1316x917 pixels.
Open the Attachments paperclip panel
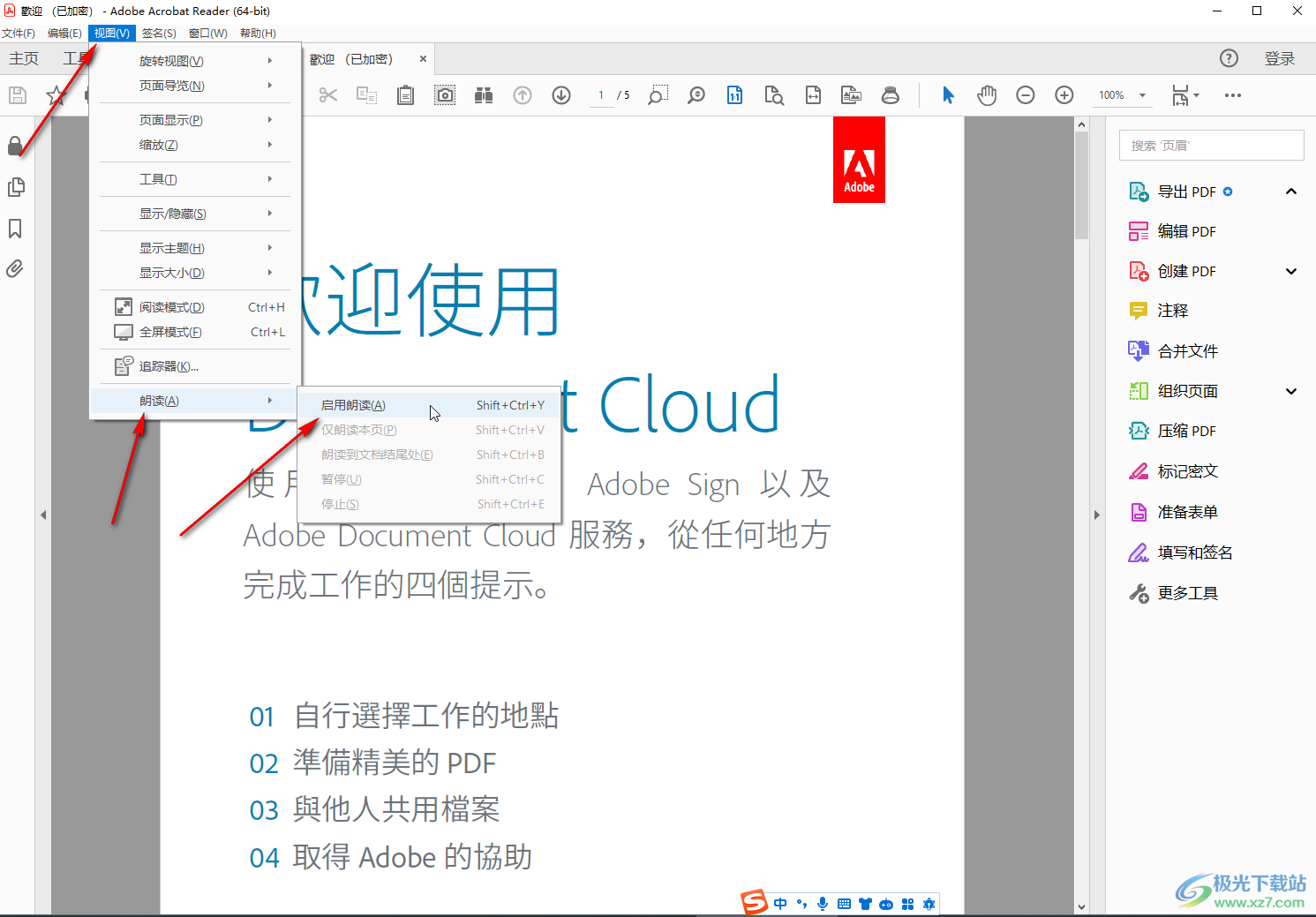coord(15,268)
